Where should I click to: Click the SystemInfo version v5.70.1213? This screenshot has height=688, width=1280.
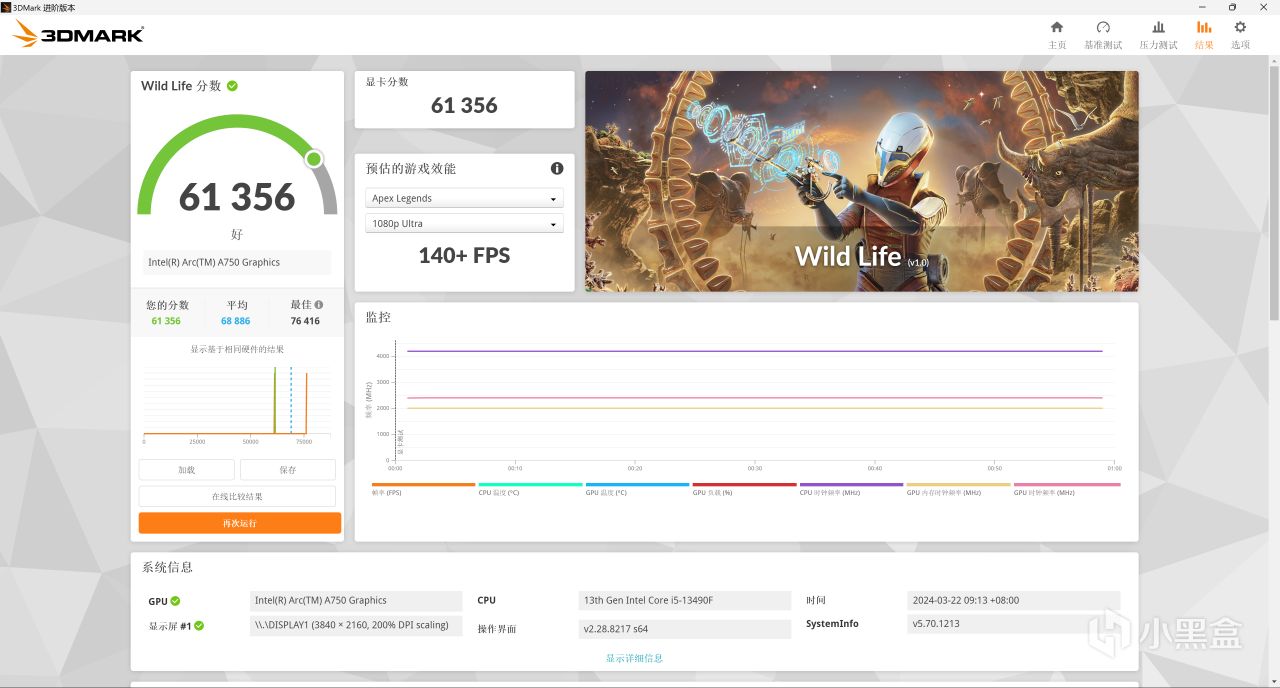click(x=1014, y=624)
